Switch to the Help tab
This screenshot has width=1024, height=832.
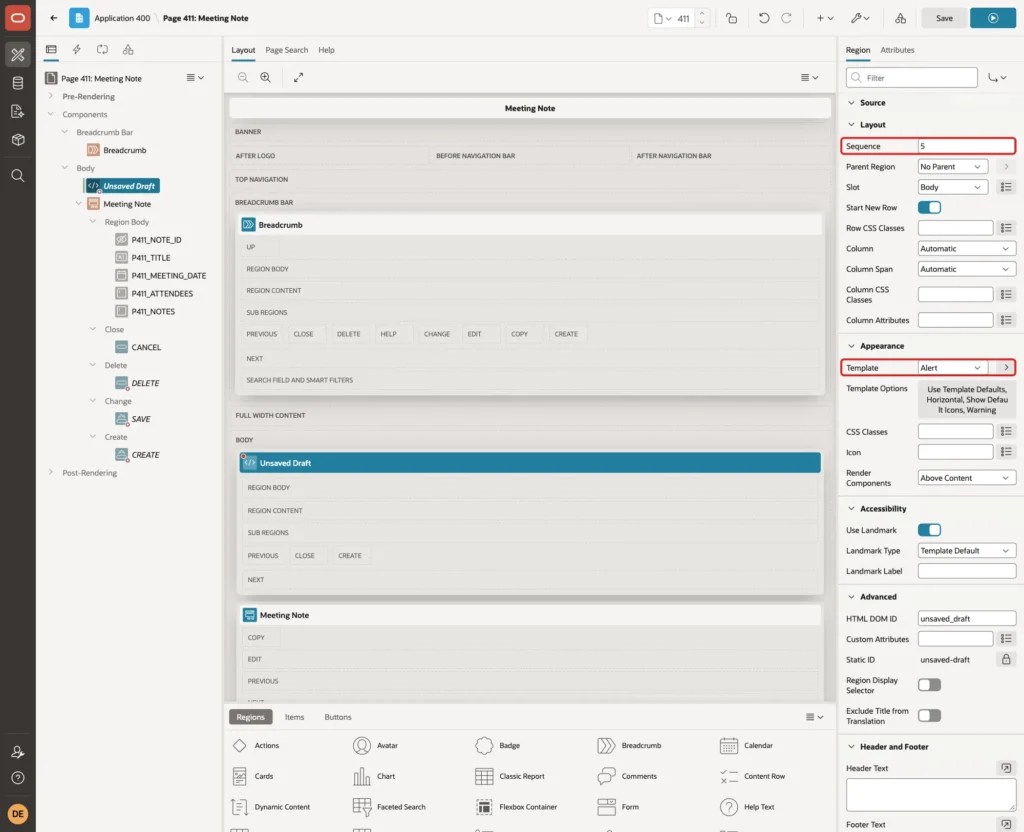pyautogui.click(x=326, y=50)
